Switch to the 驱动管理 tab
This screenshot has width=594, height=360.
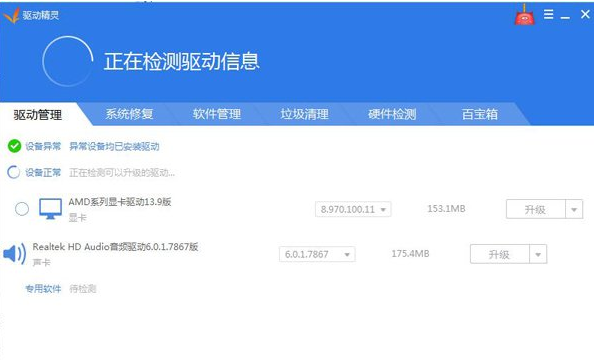pos(38,115)
